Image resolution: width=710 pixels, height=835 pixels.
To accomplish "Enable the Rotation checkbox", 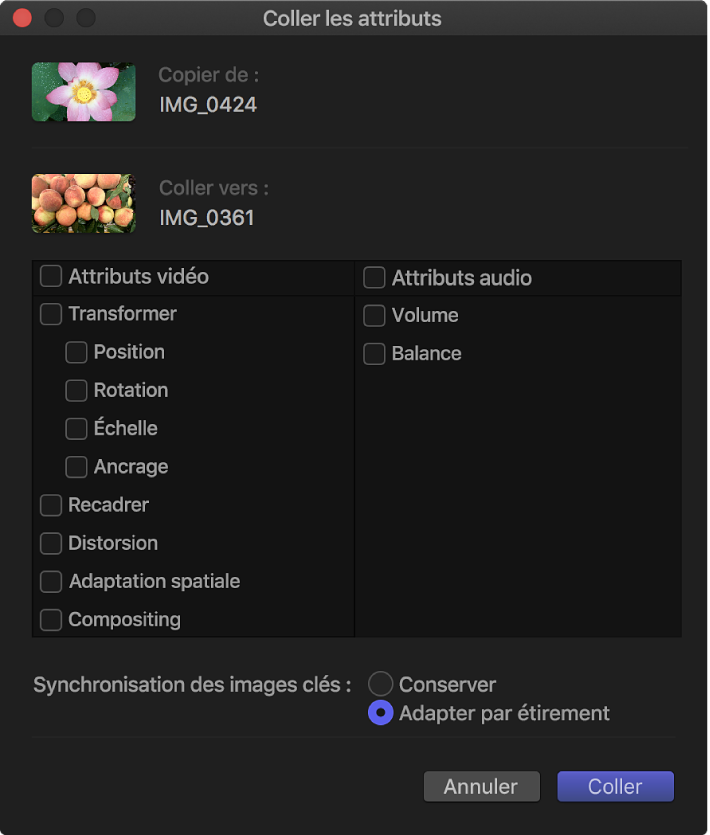I will coord(76,390).
